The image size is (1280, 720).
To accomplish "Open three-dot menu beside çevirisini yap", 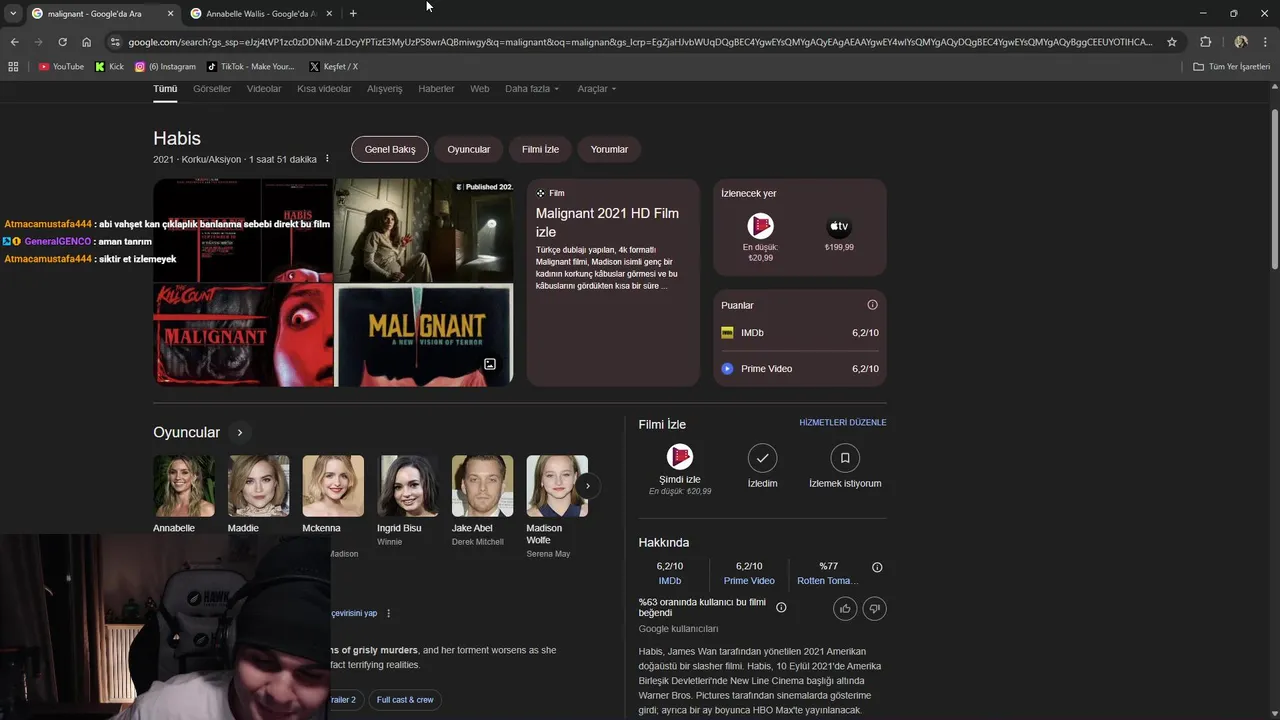I will click(x=389, y=613).
